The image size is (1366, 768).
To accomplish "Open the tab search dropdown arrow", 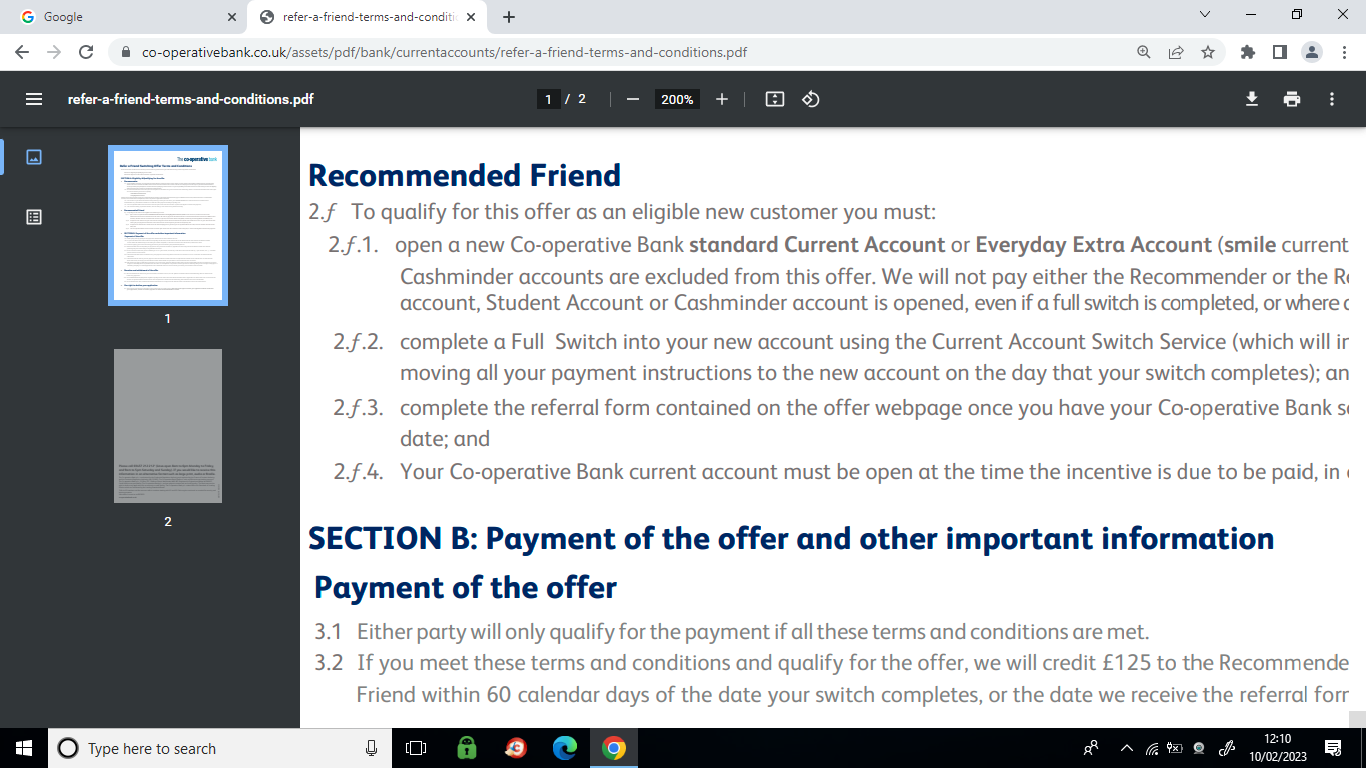I will click(x=1204, y=15).
